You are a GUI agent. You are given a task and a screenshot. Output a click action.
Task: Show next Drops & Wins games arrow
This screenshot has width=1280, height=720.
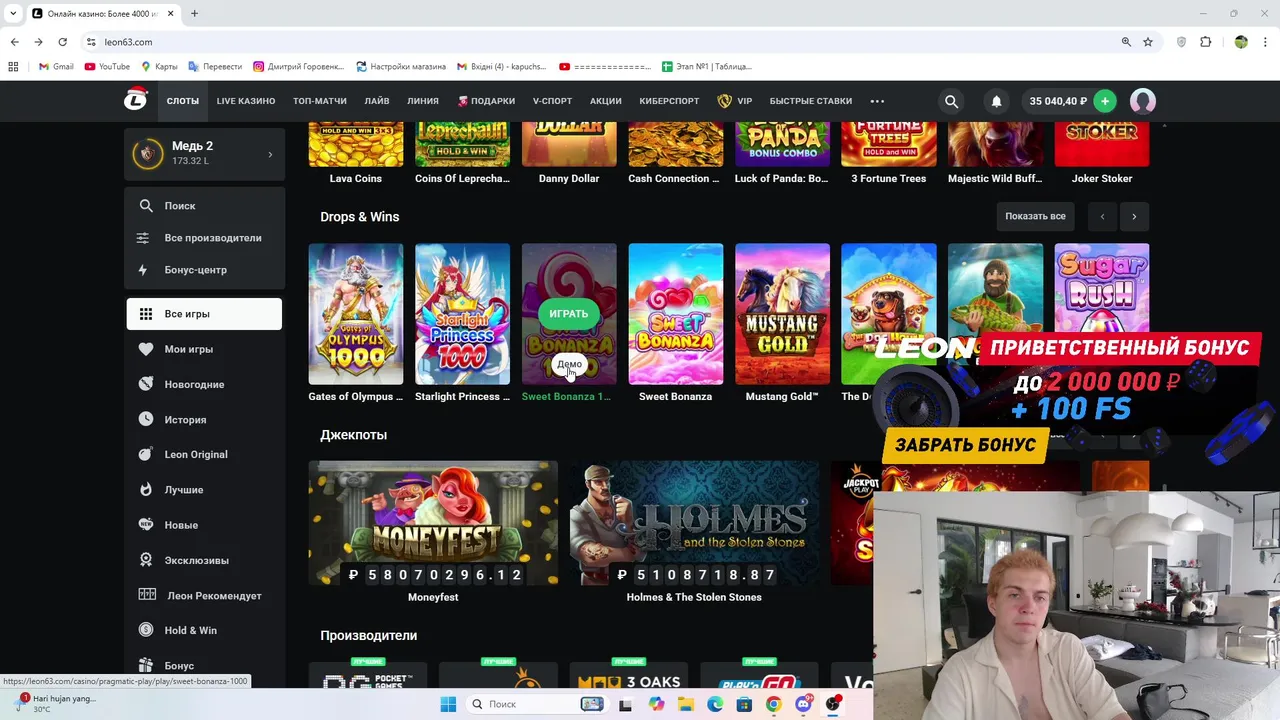pos(1134,216)
